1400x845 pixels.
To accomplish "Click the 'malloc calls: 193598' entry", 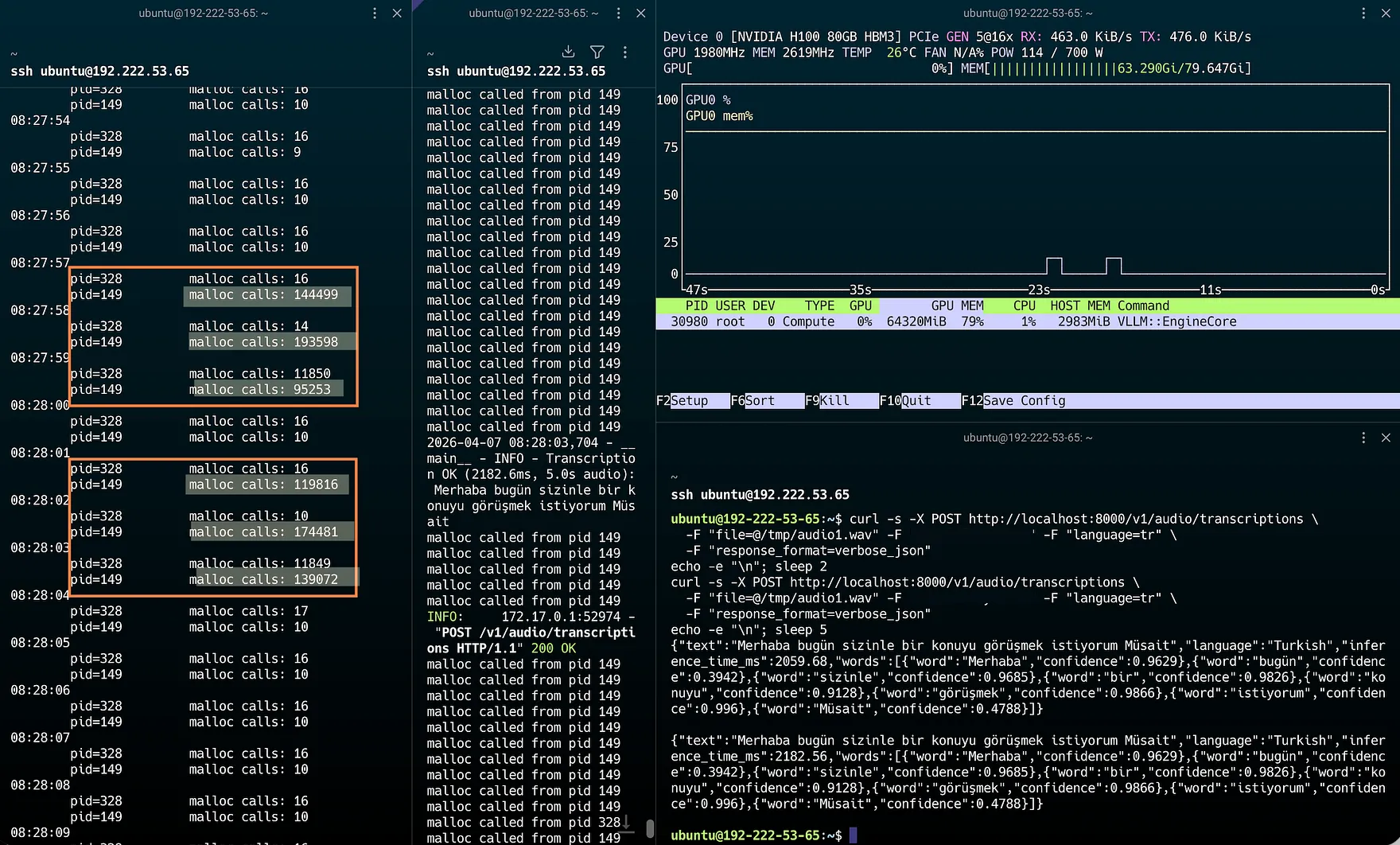I will click(263, 342).
